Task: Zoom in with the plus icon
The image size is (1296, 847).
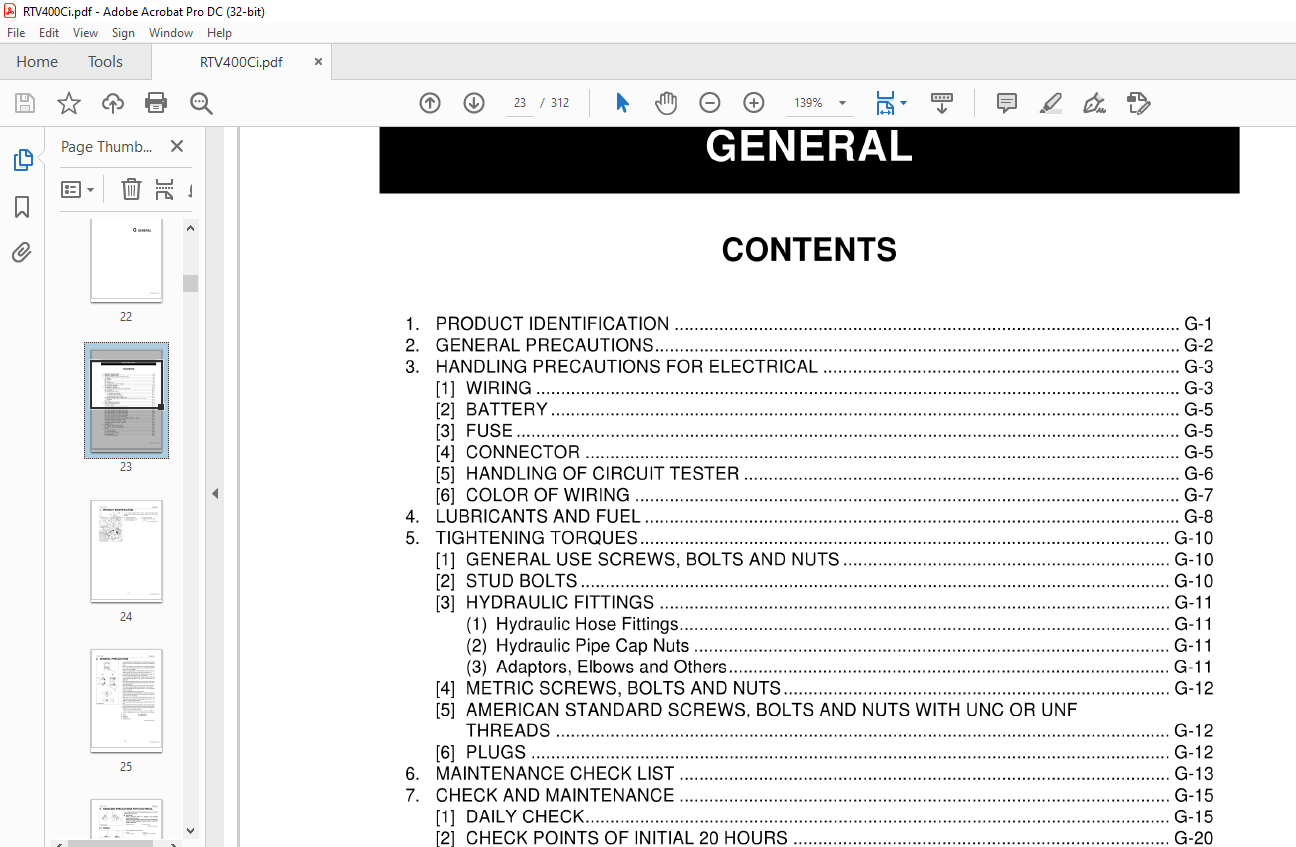Action: coord(754,103)
